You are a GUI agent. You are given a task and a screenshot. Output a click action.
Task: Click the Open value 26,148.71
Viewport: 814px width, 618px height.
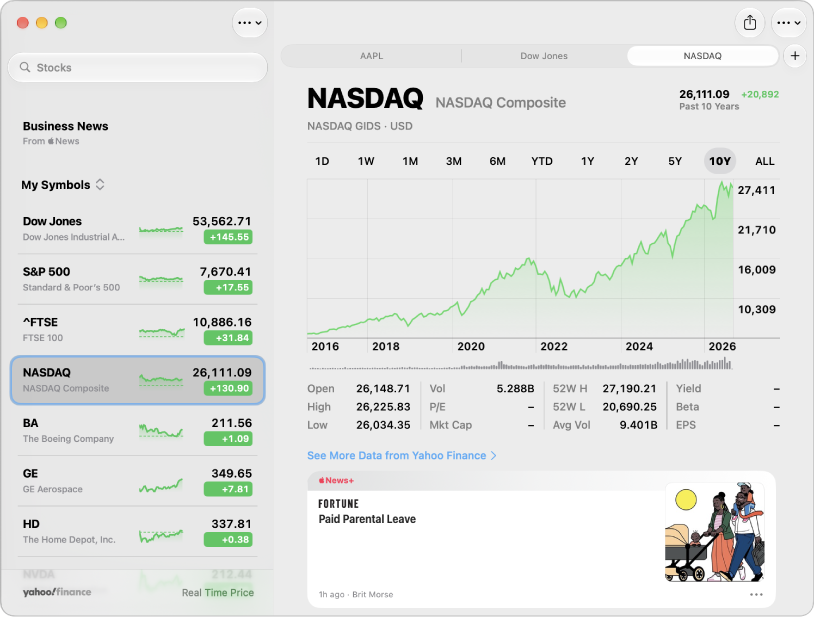pos(383,388)
